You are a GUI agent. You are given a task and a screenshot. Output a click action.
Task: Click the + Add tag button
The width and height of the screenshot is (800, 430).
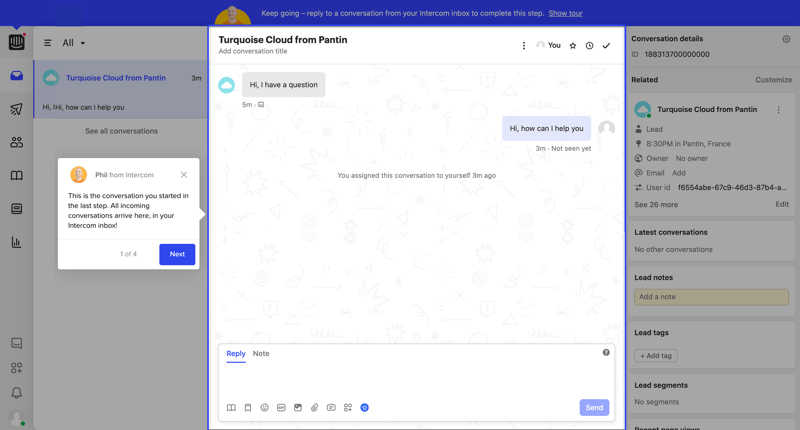(656, 356)
